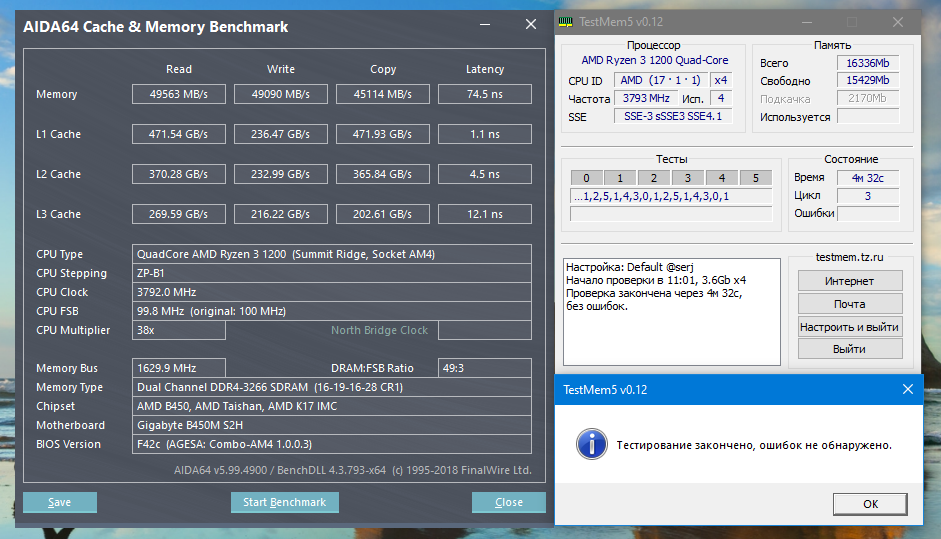The height and width of the screenshot is (539, 941).
Task: Click the blue info icon in the dialog
Action: tap(592, 445)
